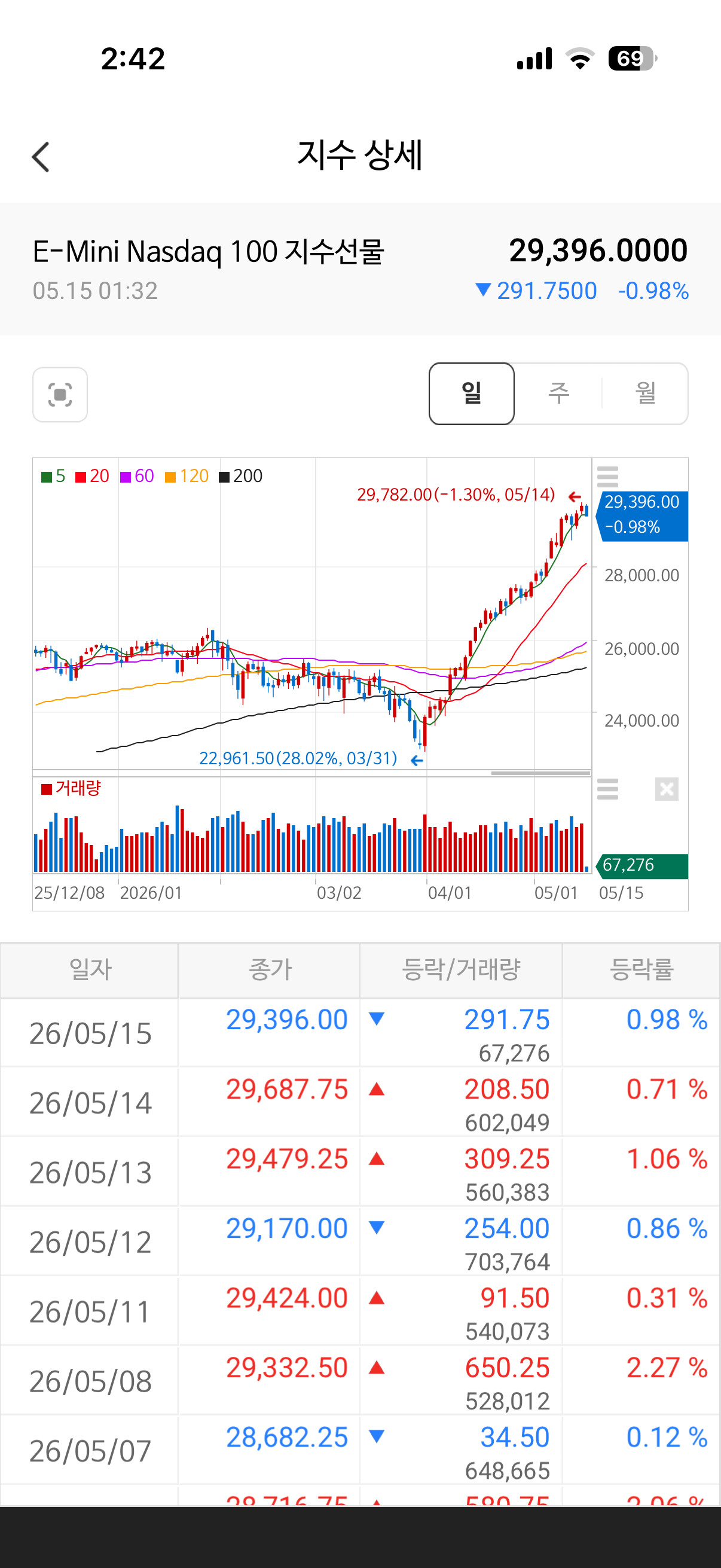The image size is (721, 1568).
Task: Close the volume panel with X icon
Action: tap(667, 789)
